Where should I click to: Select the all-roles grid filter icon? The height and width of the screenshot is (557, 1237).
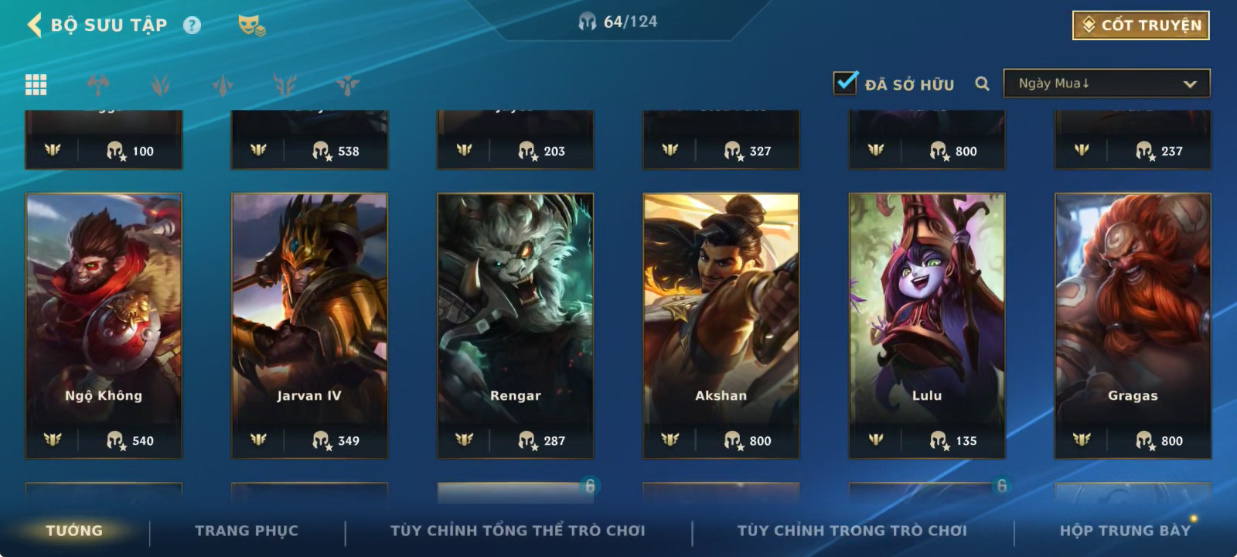click(x=36, y=85)
